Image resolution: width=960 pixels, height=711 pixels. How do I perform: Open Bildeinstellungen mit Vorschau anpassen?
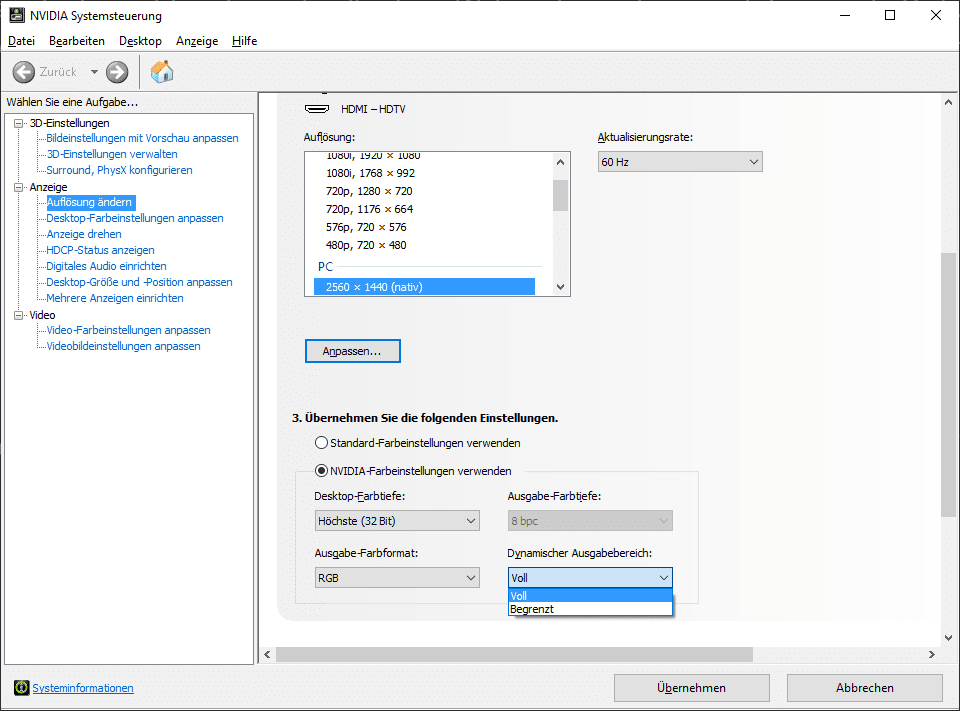(x=142, y=138)
